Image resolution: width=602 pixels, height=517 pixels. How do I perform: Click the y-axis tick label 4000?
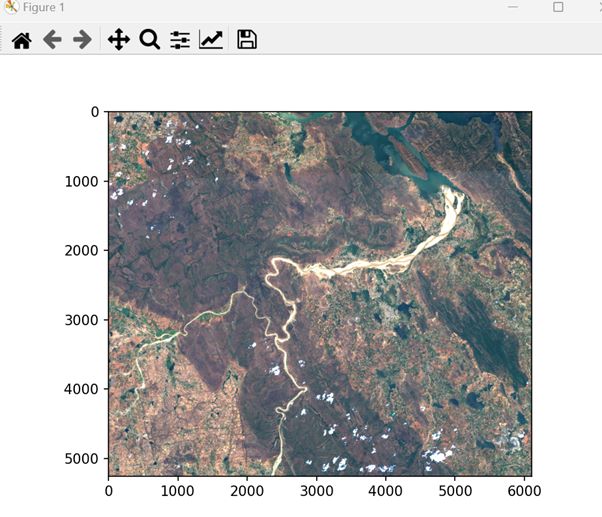click(81, 389)
